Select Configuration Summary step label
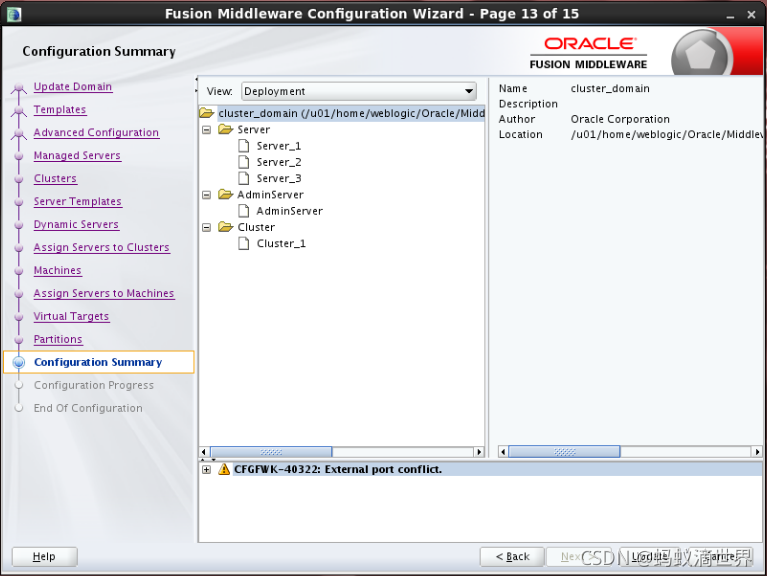 tap(98, 362)
